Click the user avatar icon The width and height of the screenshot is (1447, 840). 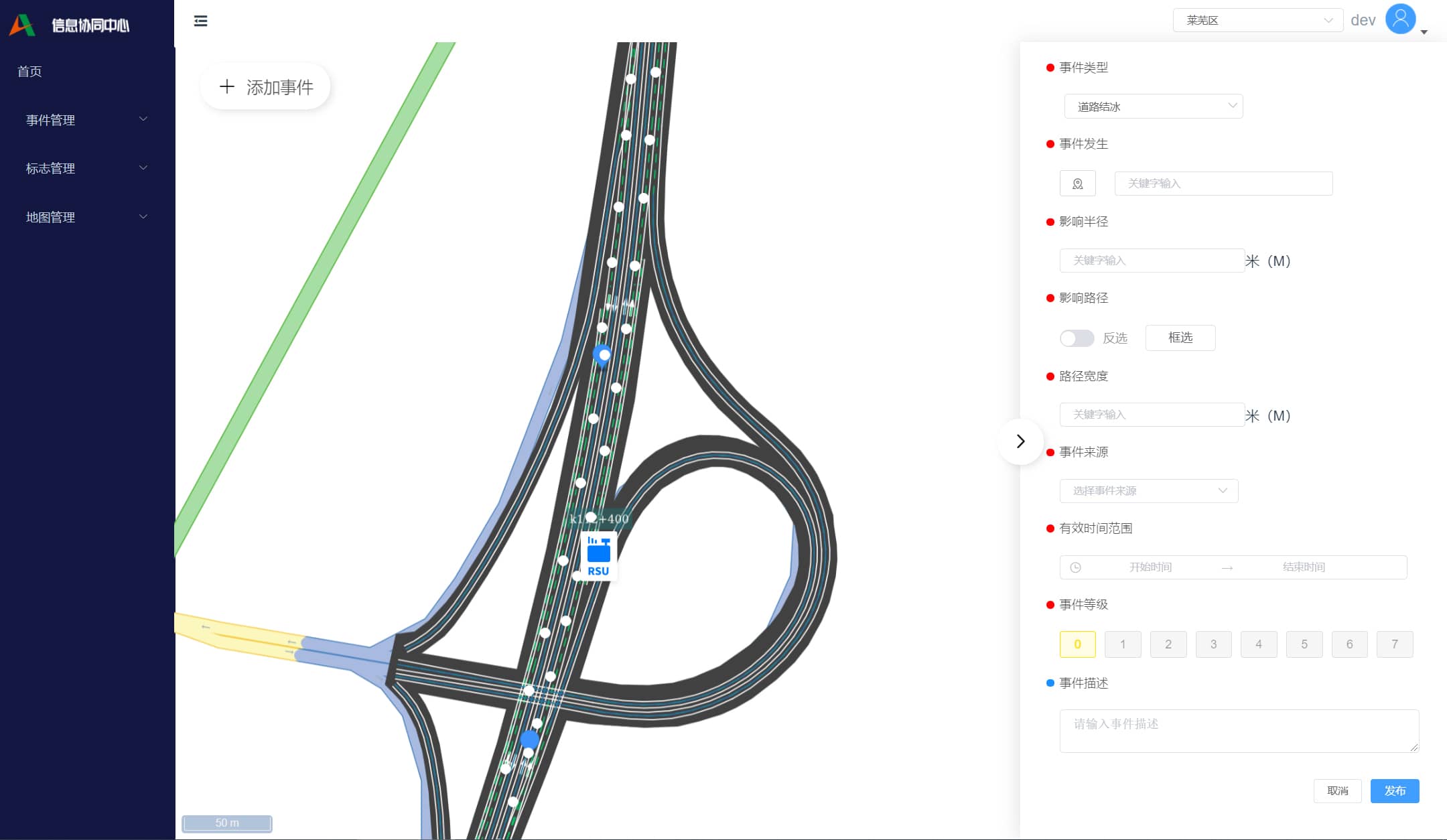click(1400, 19)
